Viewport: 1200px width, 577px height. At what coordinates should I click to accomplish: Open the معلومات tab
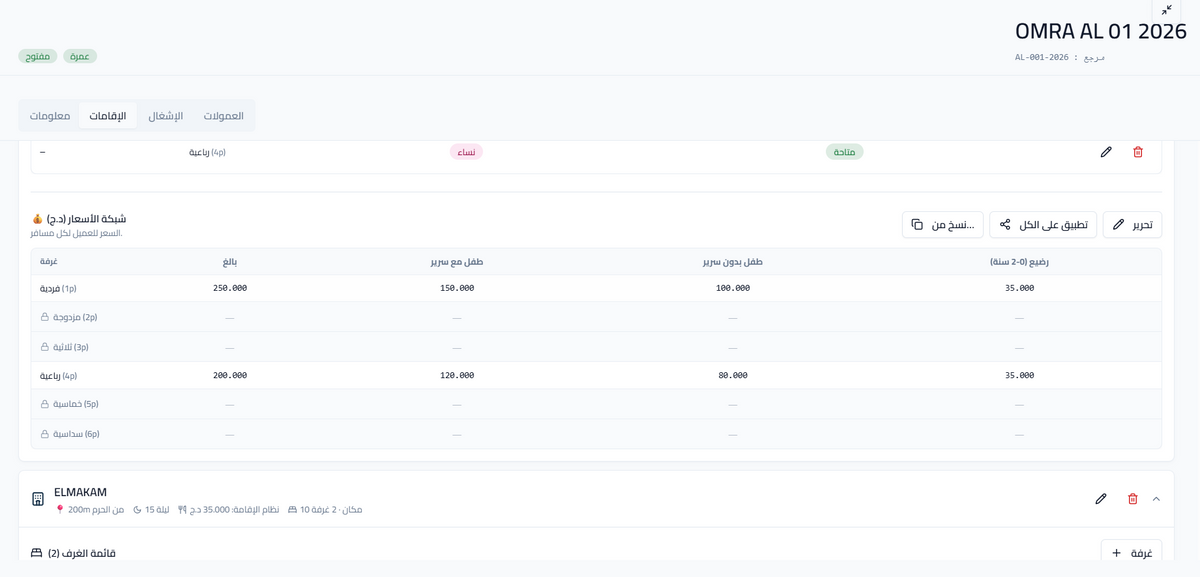coord(50,116)
